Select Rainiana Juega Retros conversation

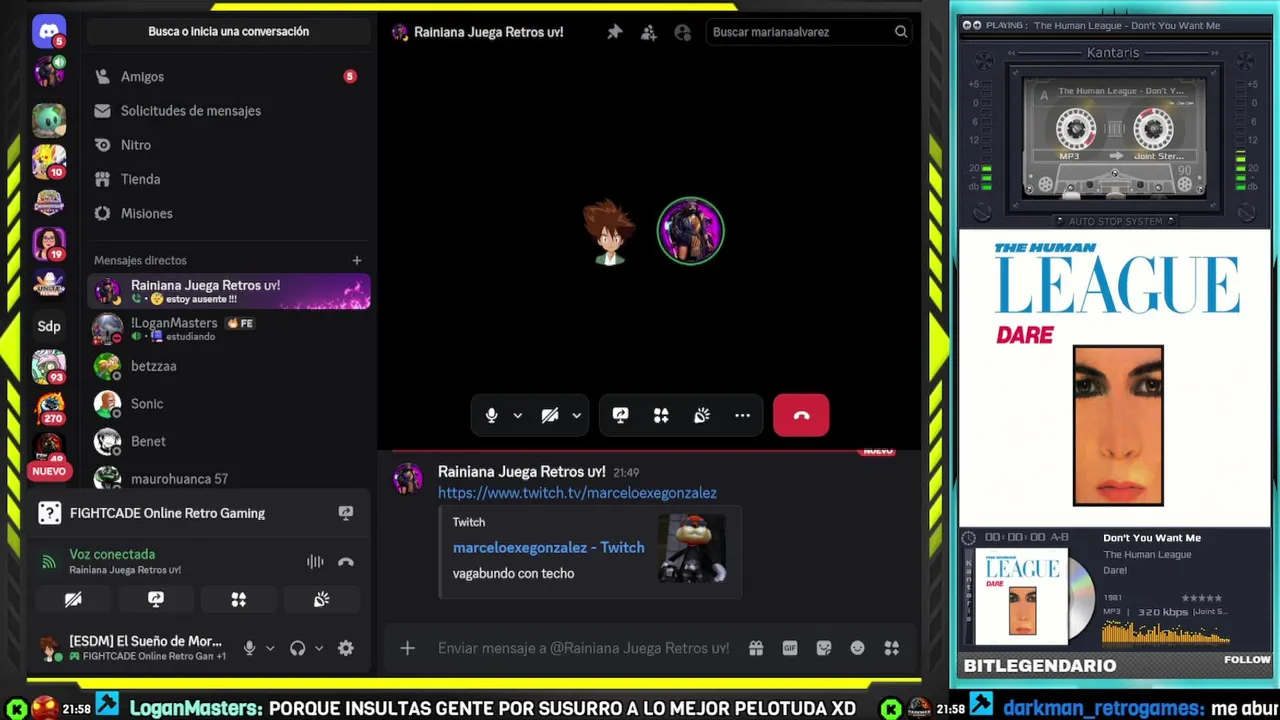229,291
